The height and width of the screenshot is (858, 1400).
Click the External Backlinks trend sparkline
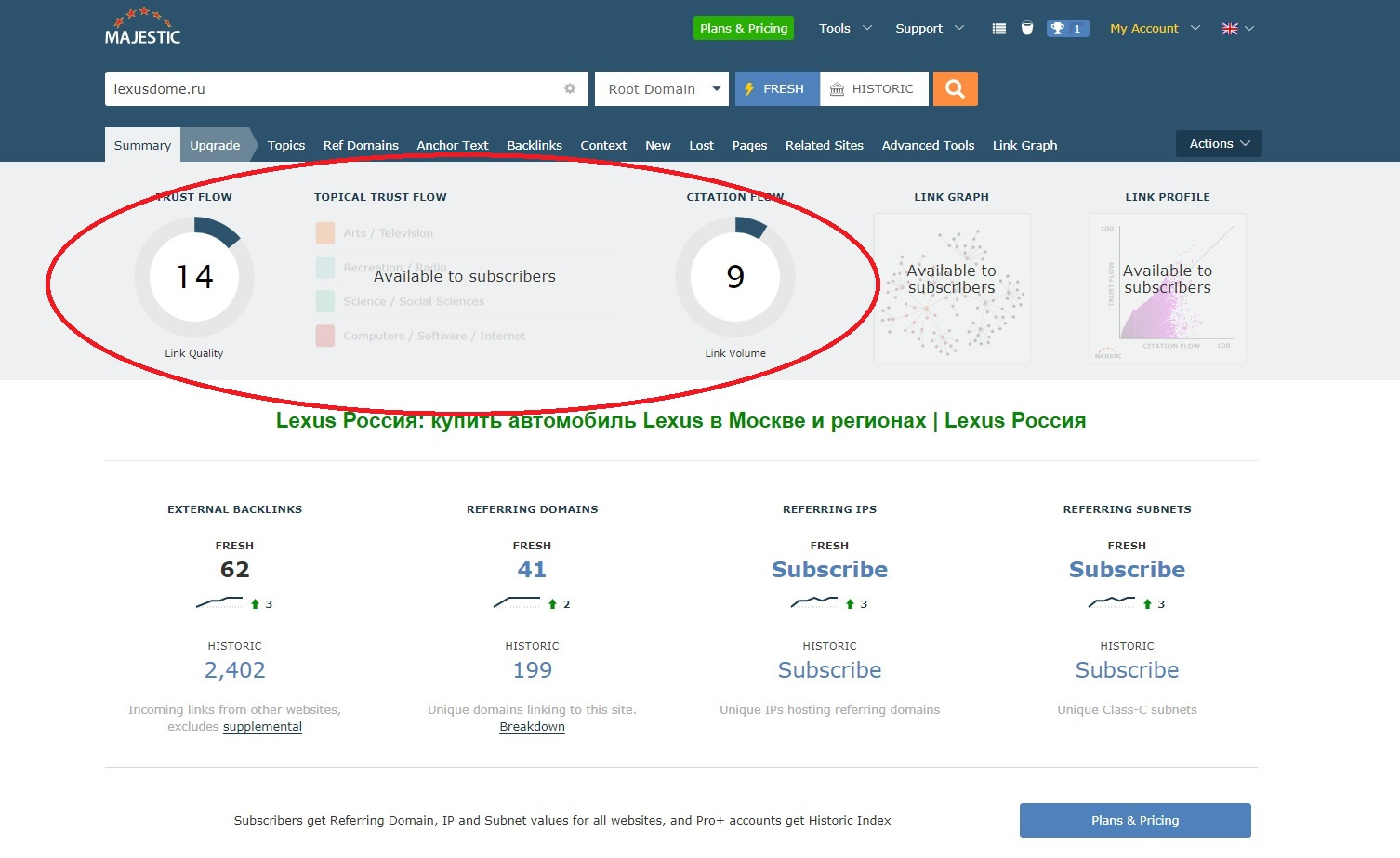219,603
